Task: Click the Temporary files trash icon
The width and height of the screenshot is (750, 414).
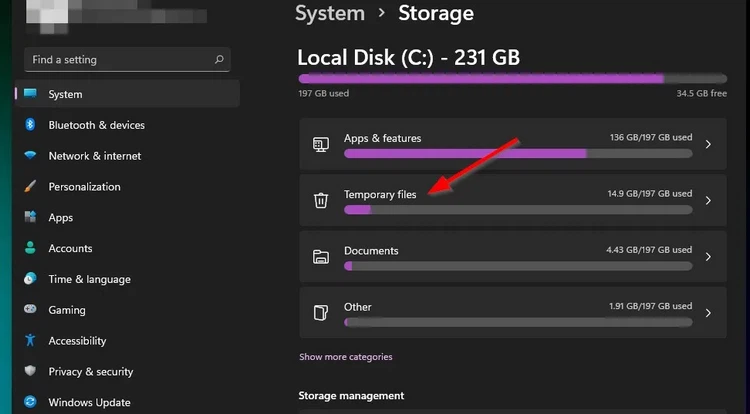Action: (321, 200)
